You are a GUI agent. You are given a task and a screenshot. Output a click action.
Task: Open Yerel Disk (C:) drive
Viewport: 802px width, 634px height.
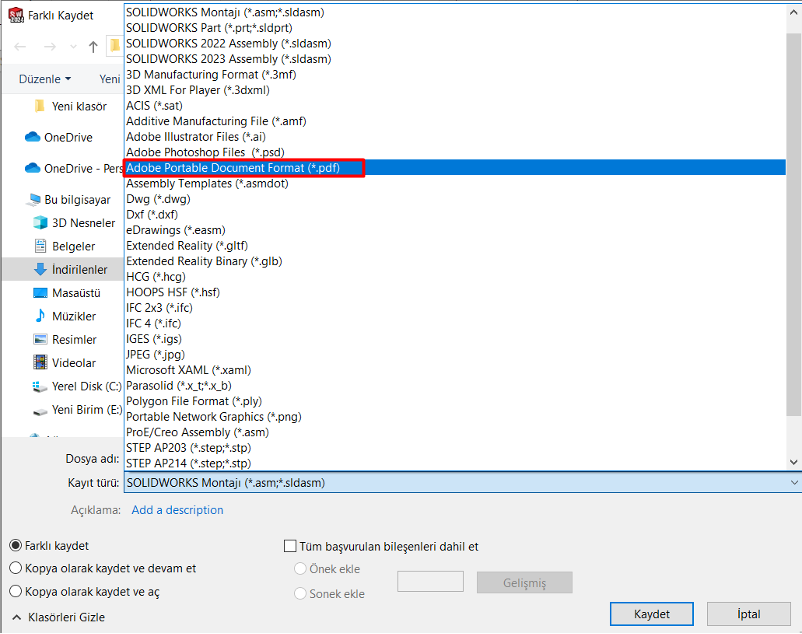pos(77,387)
